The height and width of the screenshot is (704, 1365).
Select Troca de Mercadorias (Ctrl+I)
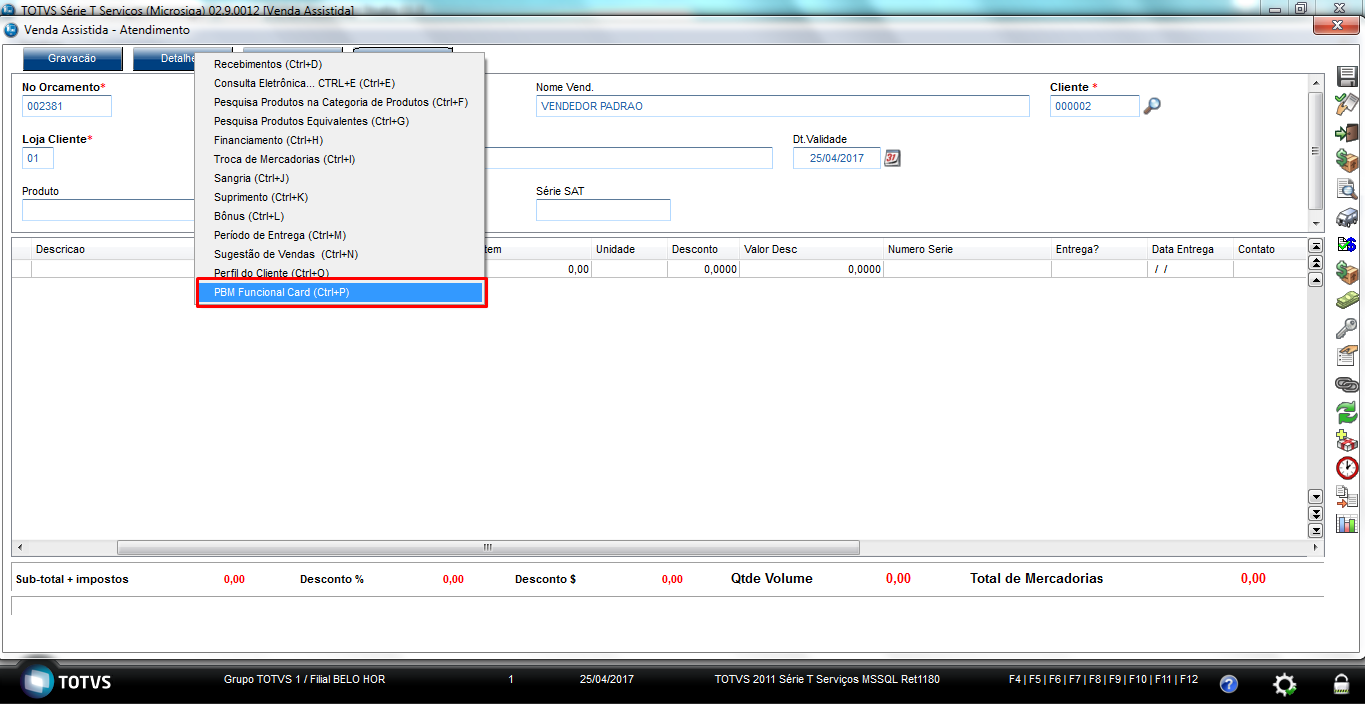340,159
